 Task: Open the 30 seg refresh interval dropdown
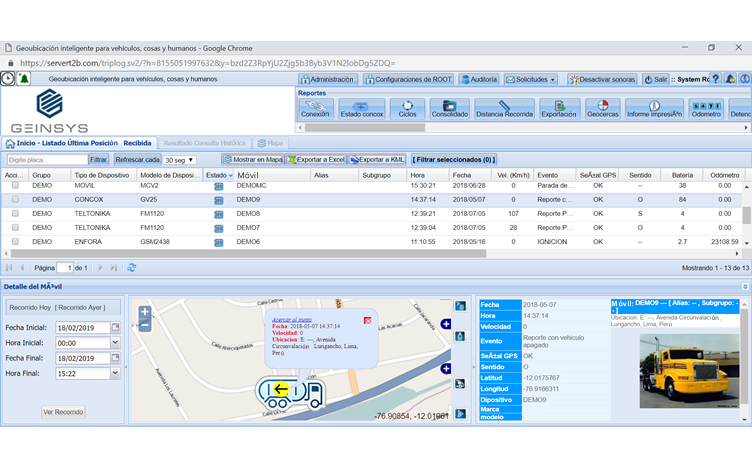click(180, 160)
